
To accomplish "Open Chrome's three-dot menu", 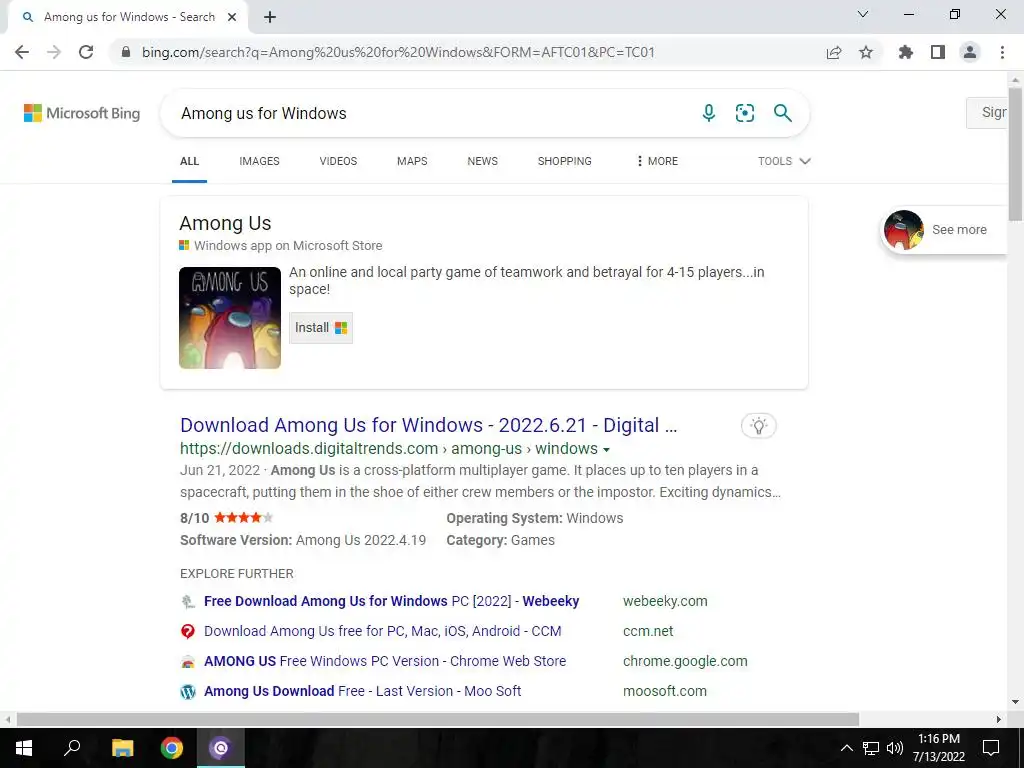I will [1002, 52].
